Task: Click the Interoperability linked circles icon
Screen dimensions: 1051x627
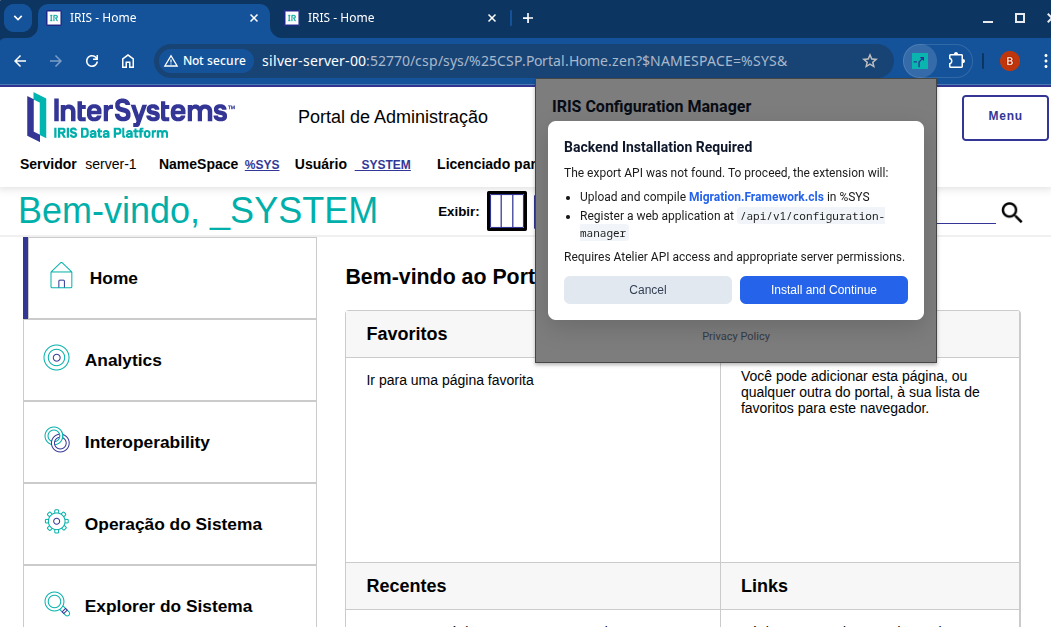Action: (x=57, y=440)
